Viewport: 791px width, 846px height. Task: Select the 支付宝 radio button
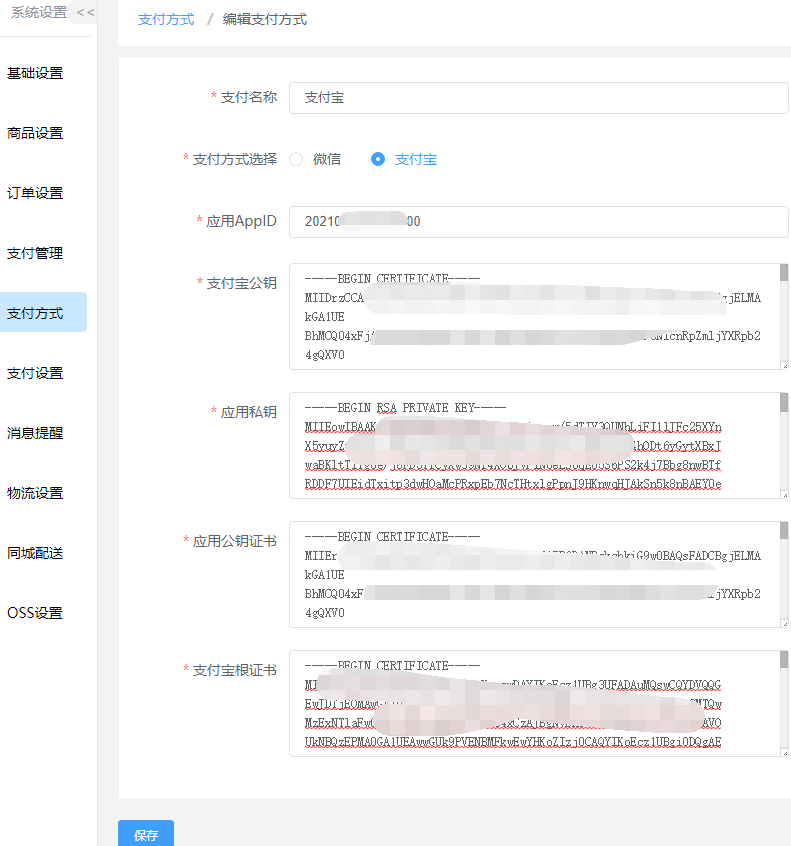378,159
